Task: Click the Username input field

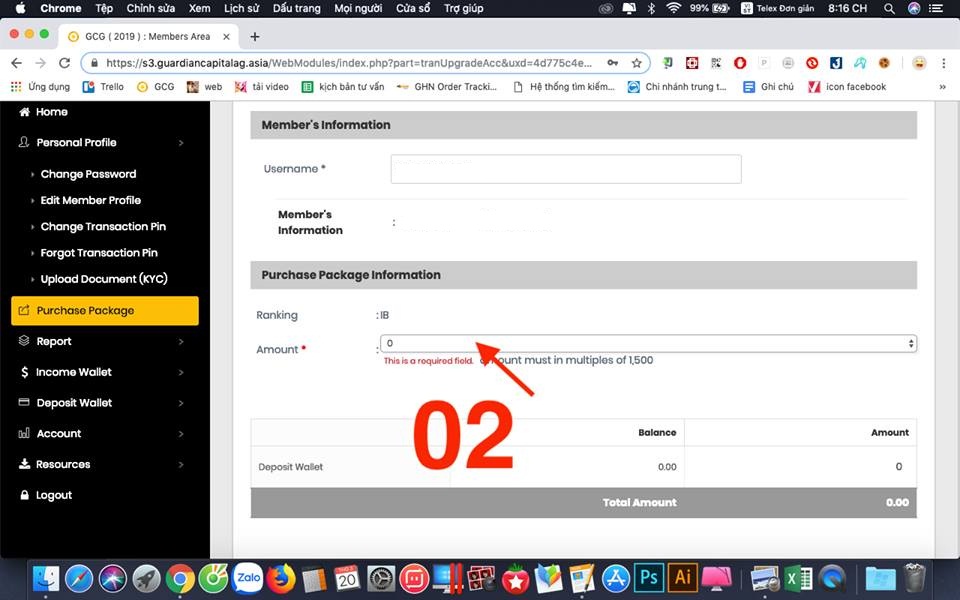Action: (565, 169)
